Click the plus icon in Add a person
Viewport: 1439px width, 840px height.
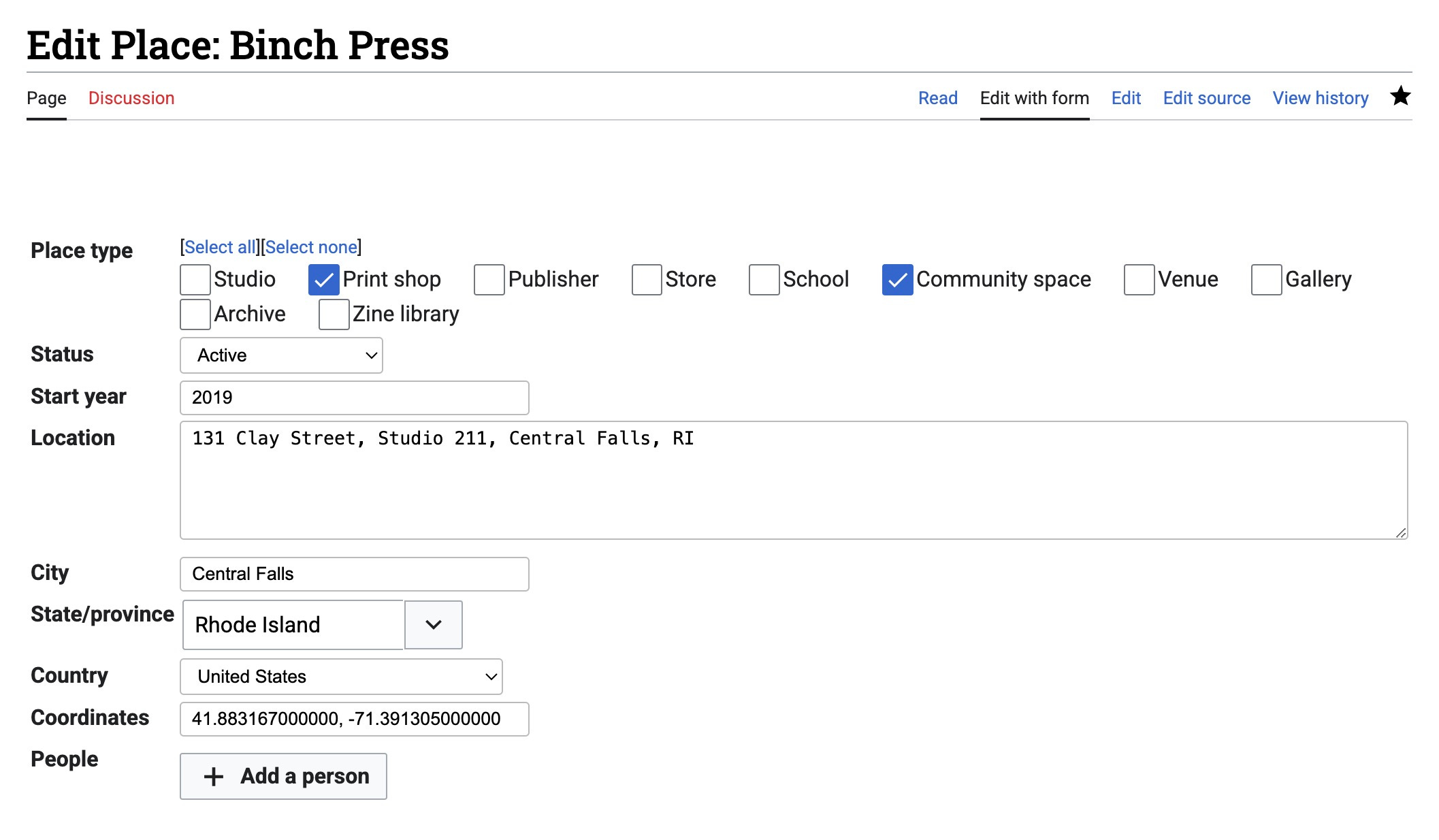pos(214,777)
